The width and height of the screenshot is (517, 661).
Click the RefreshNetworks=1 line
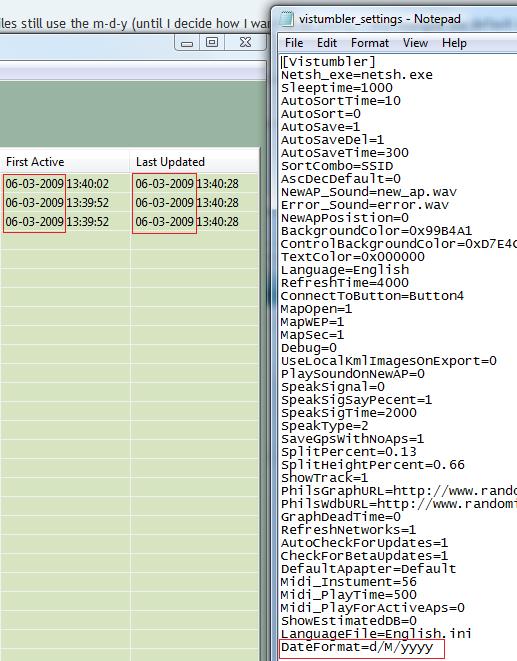click(348, 530)
